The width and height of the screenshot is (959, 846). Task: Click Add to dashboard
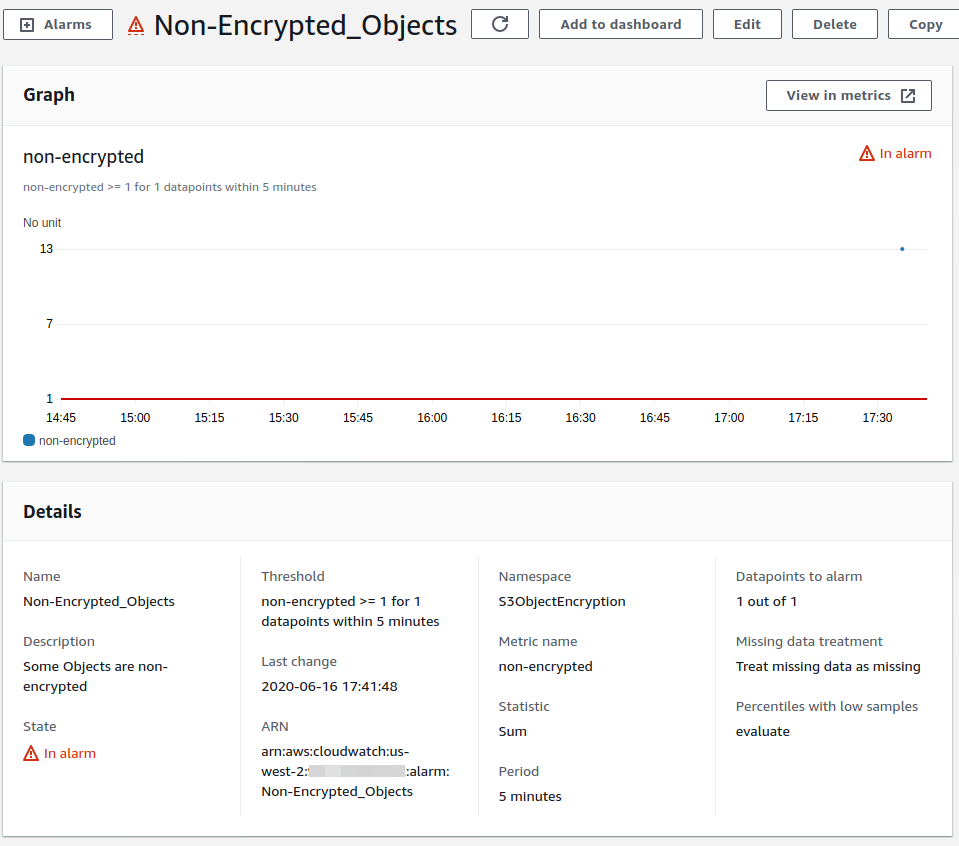click(x=620, y=24)
